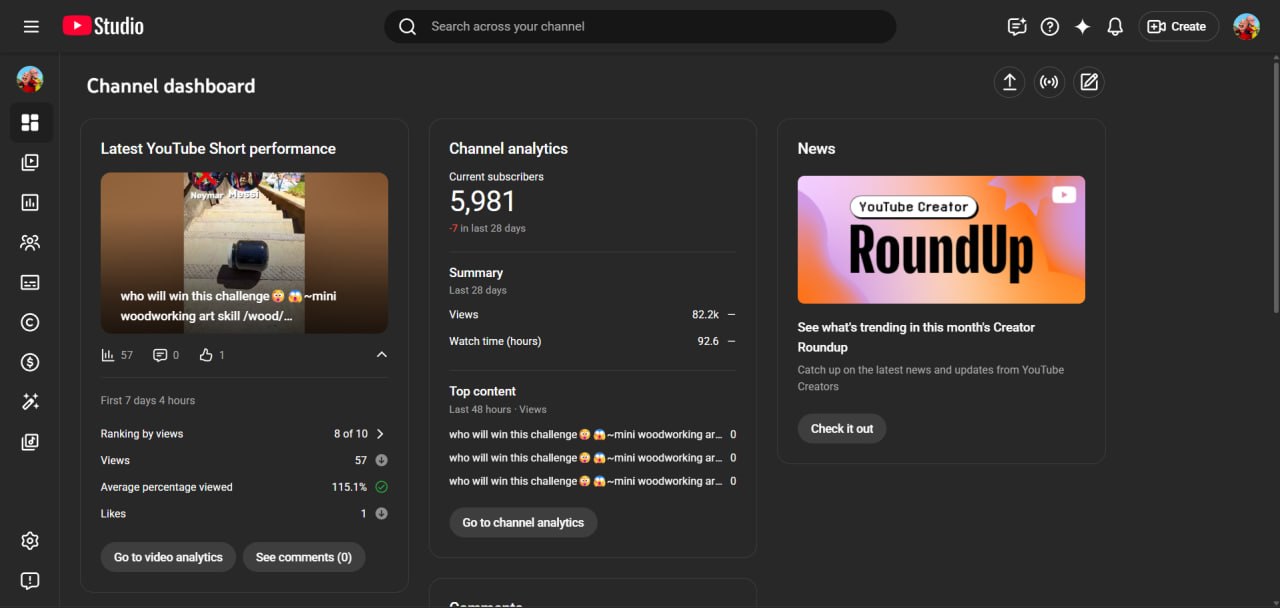The image size is (1280, 608).
Task: Click the 8 of 10 ranking text
Action: (351, 434)
